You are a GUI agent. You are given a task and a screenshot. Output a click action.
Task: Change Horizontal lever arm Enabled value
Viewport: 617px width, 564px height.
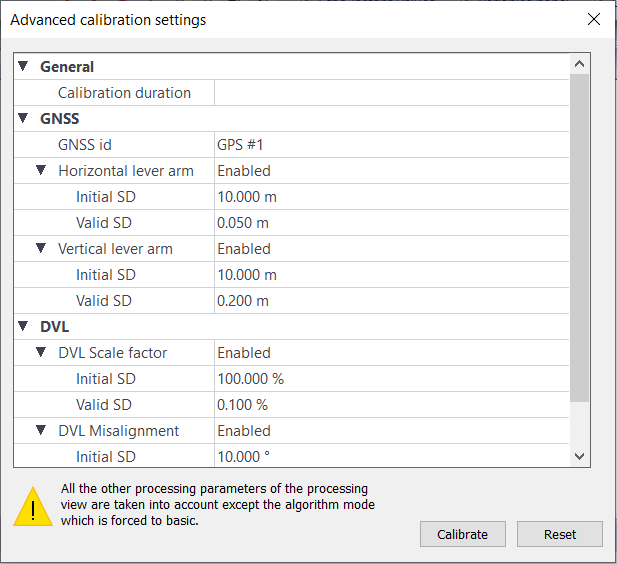390,171
